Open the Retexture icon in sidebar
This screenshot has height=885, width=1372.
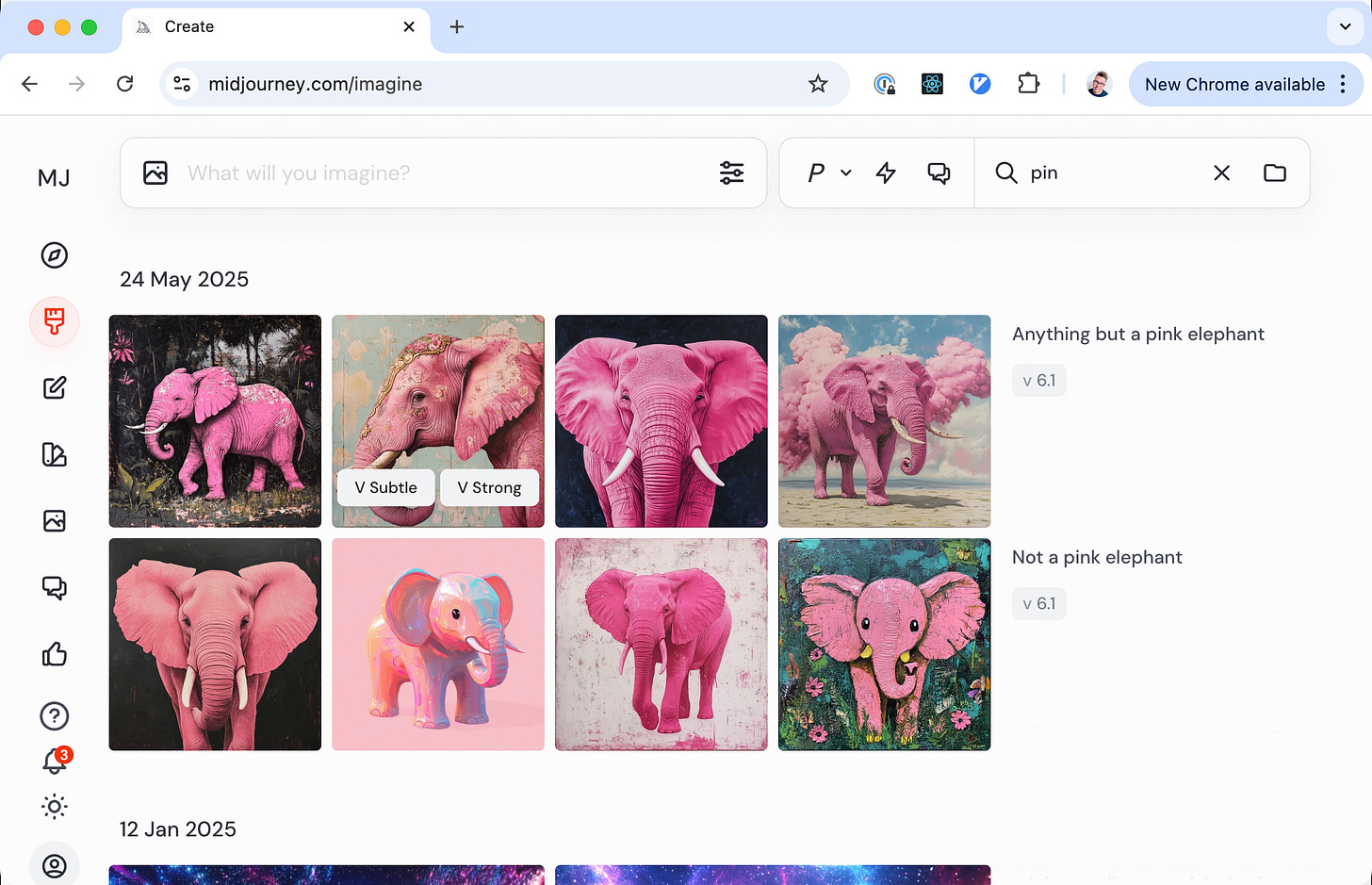55,454
